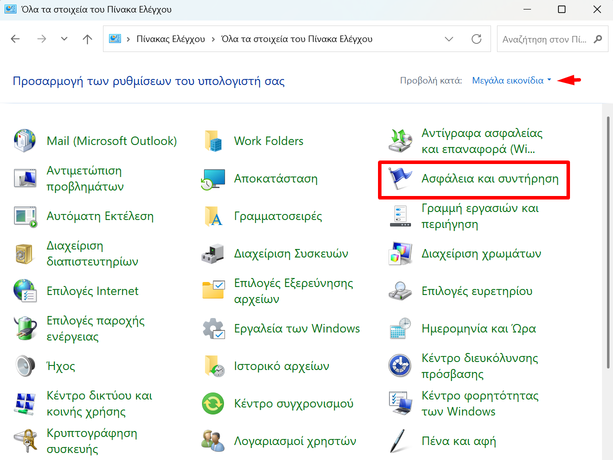Open the Κέντρο δικτύου και κοινής χρήσης icon
This screenshot has height=460, width=613.
[x=25, y=403]
